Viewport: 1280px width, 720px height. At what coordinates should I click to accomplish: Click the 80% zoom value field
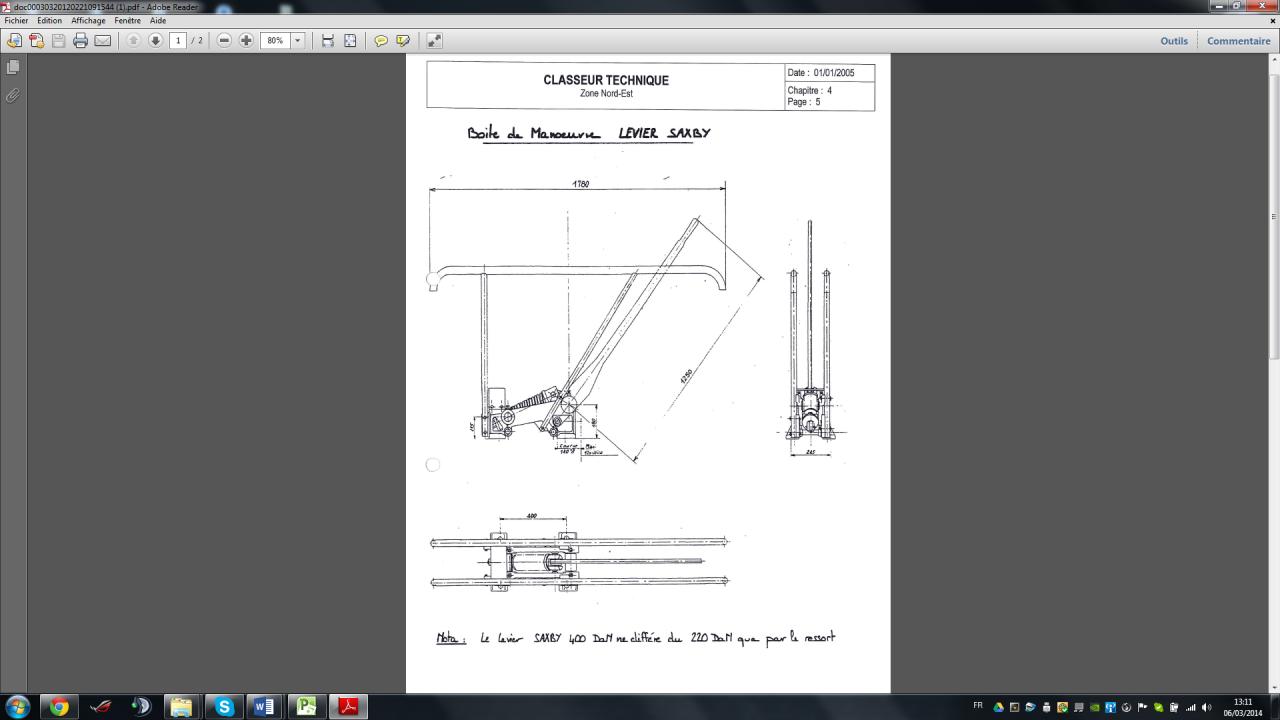275,41
